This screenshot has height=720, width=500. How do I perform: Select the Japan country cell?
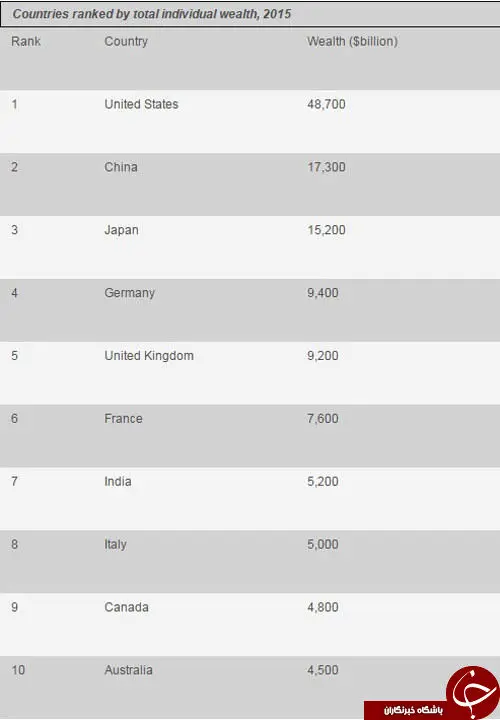pyautogui.click(x=121, y=230)
